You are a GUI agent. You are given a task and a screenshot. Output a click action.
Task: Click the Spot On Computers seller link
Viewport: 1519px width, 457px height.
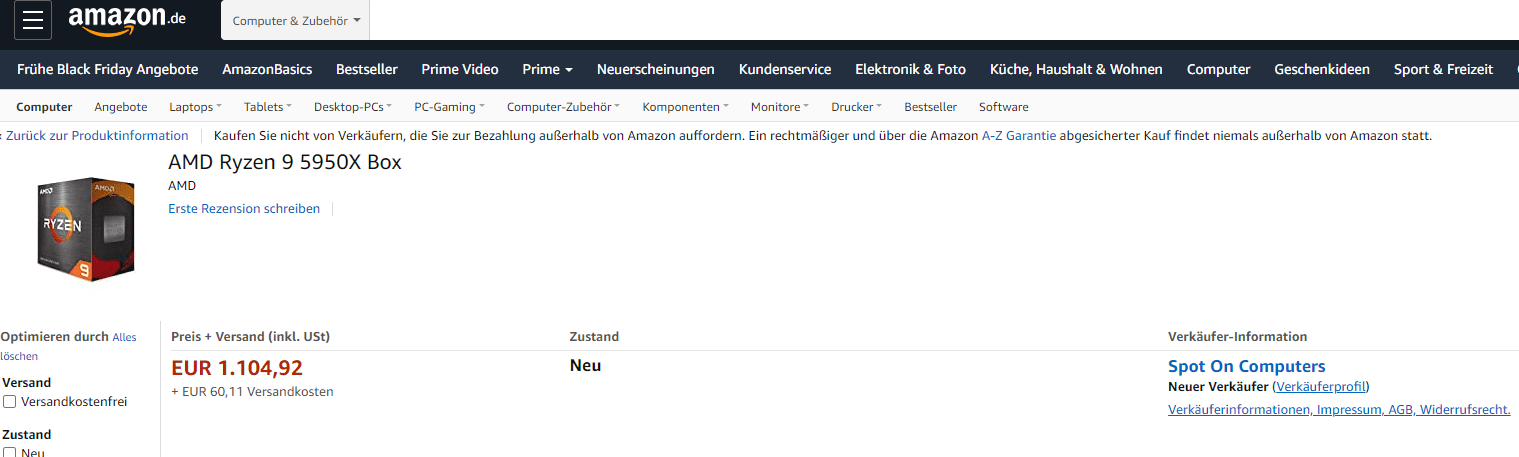pos(1246,366)
